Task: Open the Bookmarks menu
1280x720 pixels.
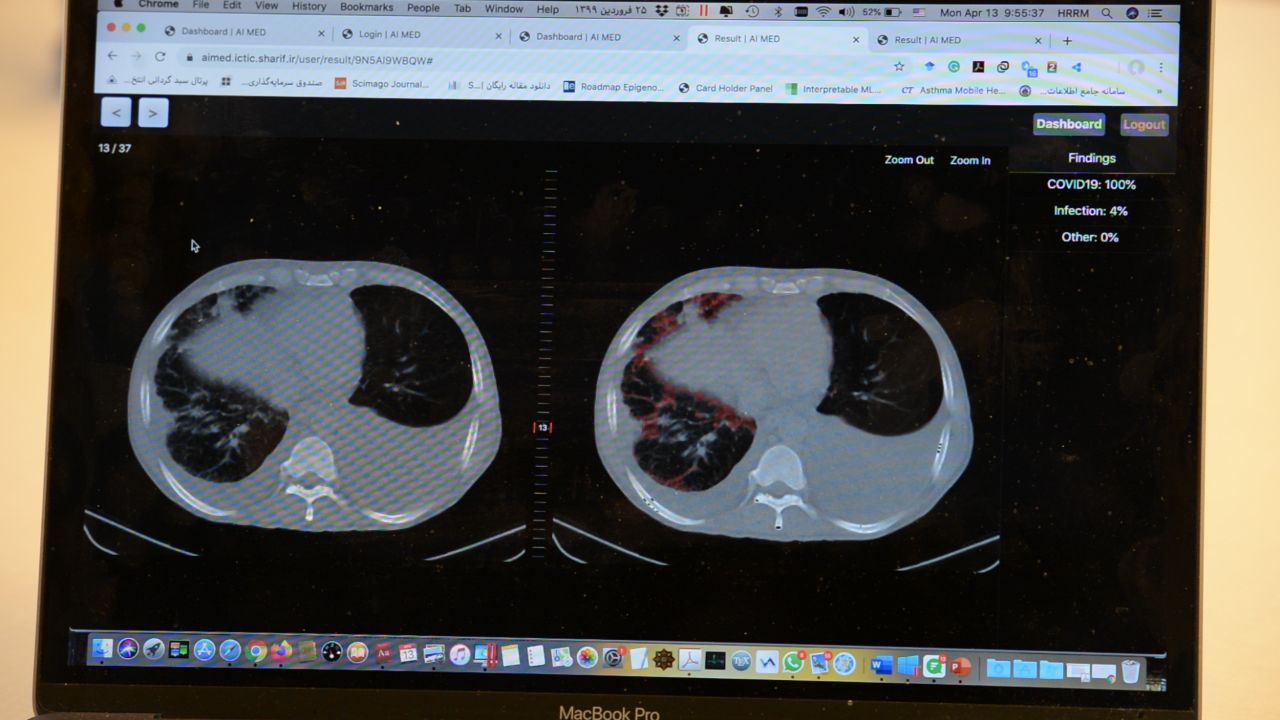Action: coord(366,7)
